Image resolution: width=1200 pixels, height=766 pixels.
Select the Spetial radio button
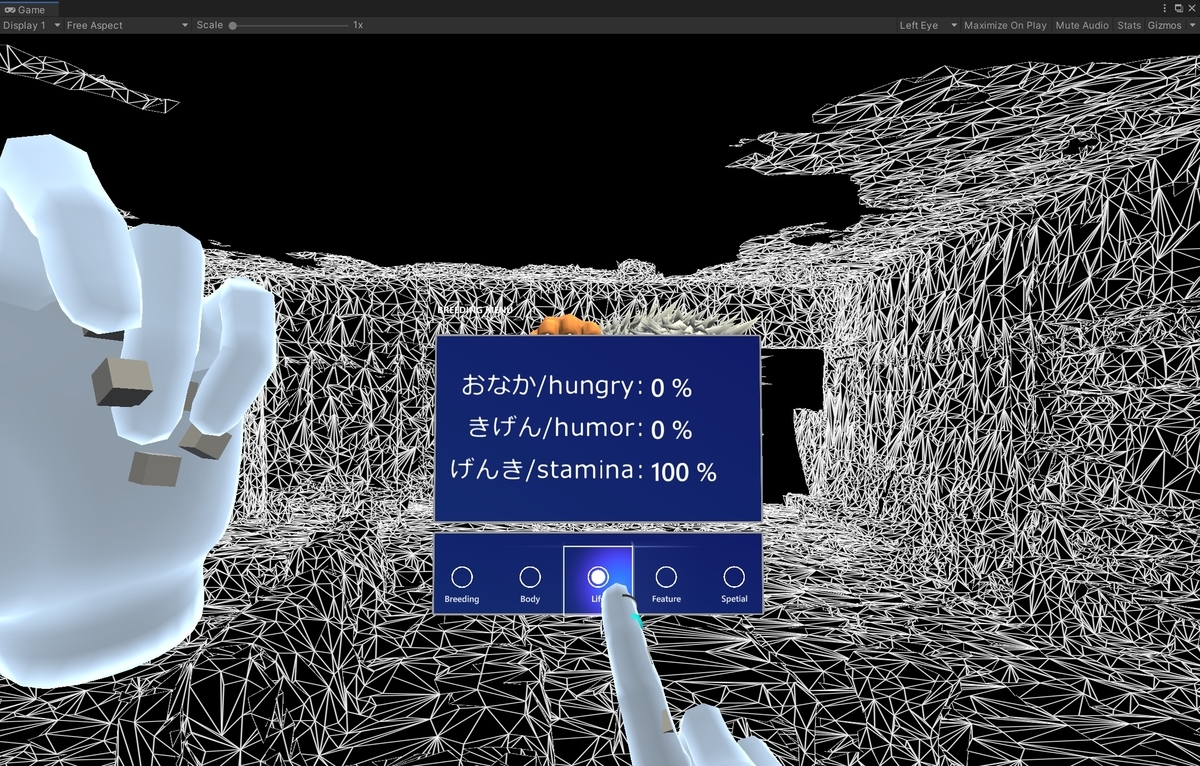[x=734, y=577]
